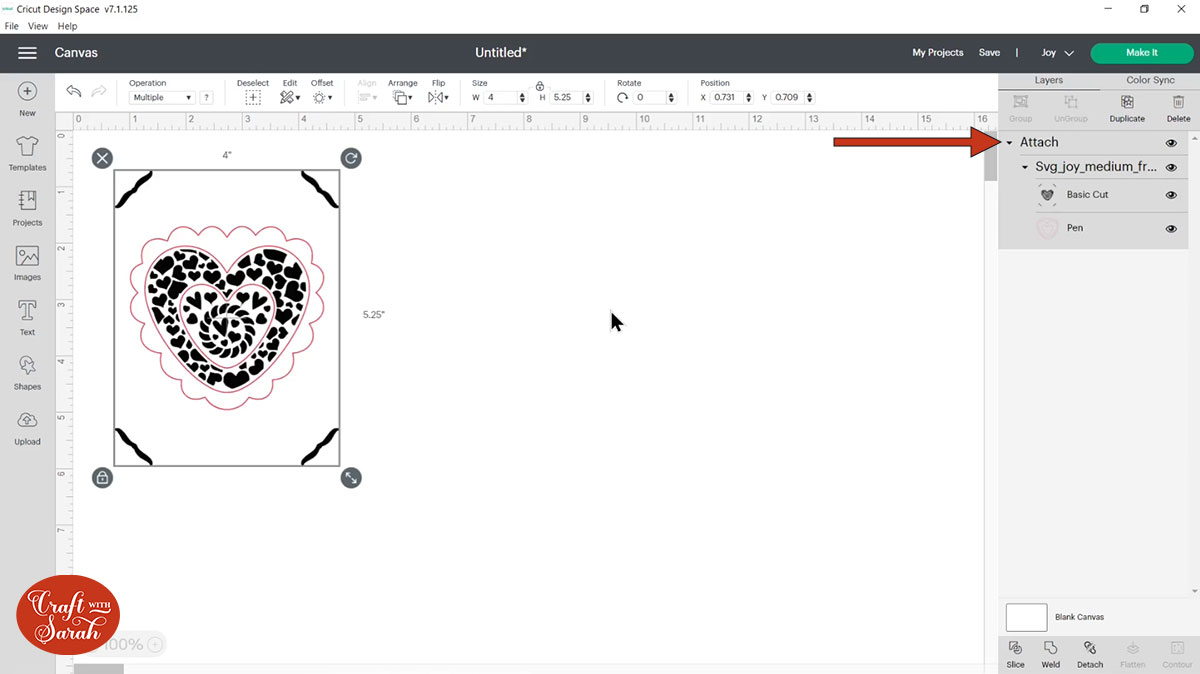
Task: Click the Width stepper arrows
Action: click(x=521, y=98)
